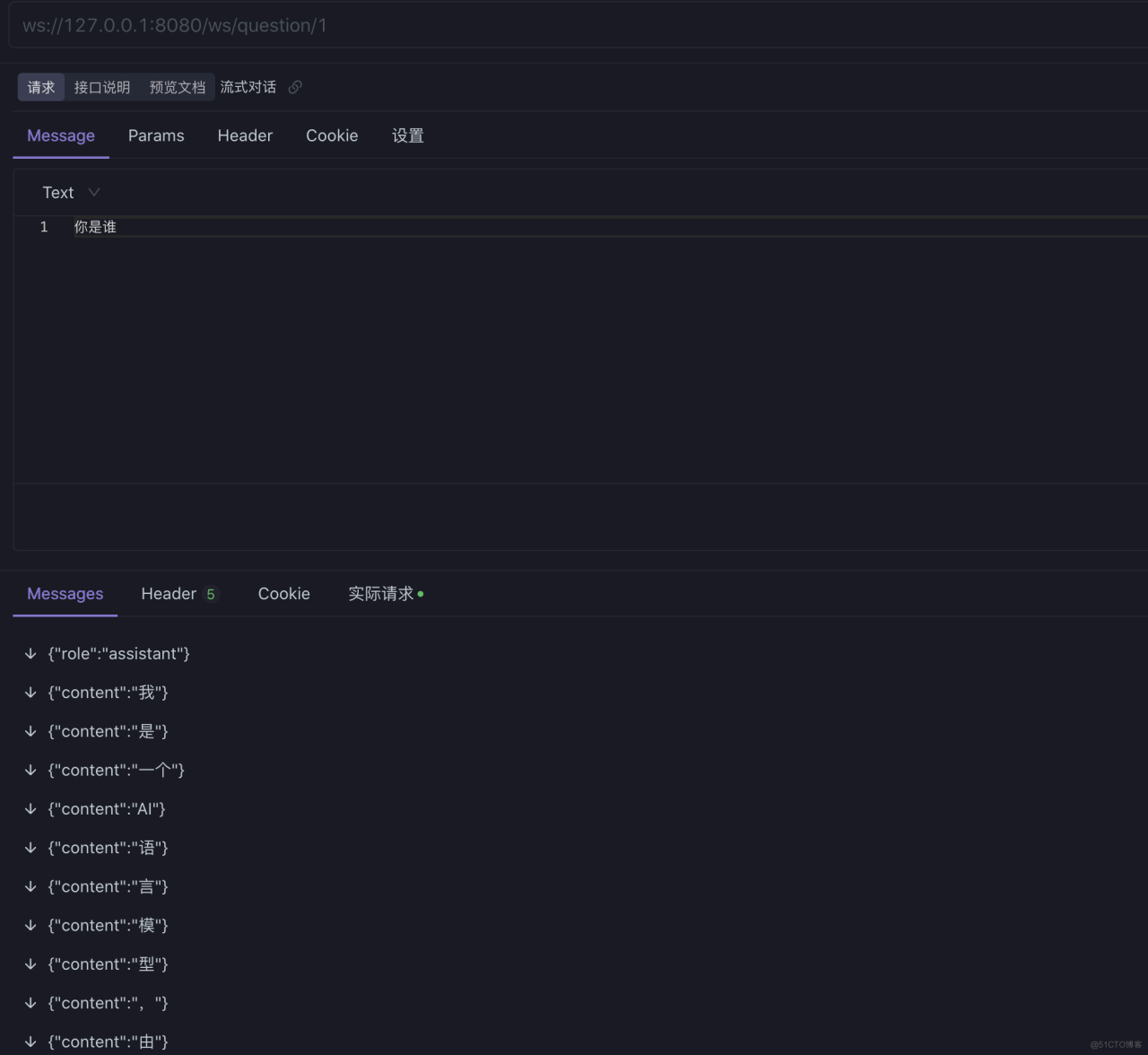Open the Text message format dropdown
This screenshot has height=1055, width=1148.
tap(71, 193)
